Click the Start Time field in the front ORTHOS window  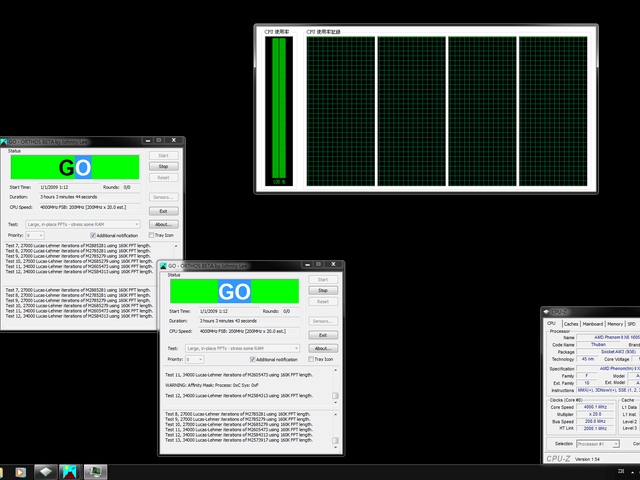229,311
